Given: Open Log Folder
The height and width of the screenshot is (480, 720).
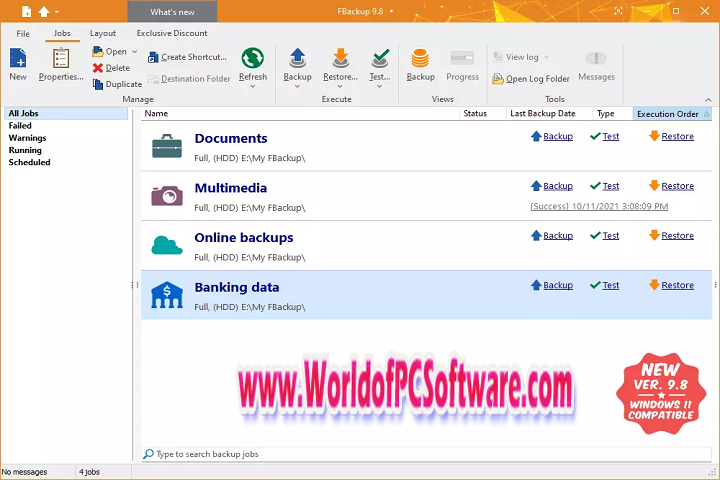Looking at the screenshot, I should click(531, 79).
